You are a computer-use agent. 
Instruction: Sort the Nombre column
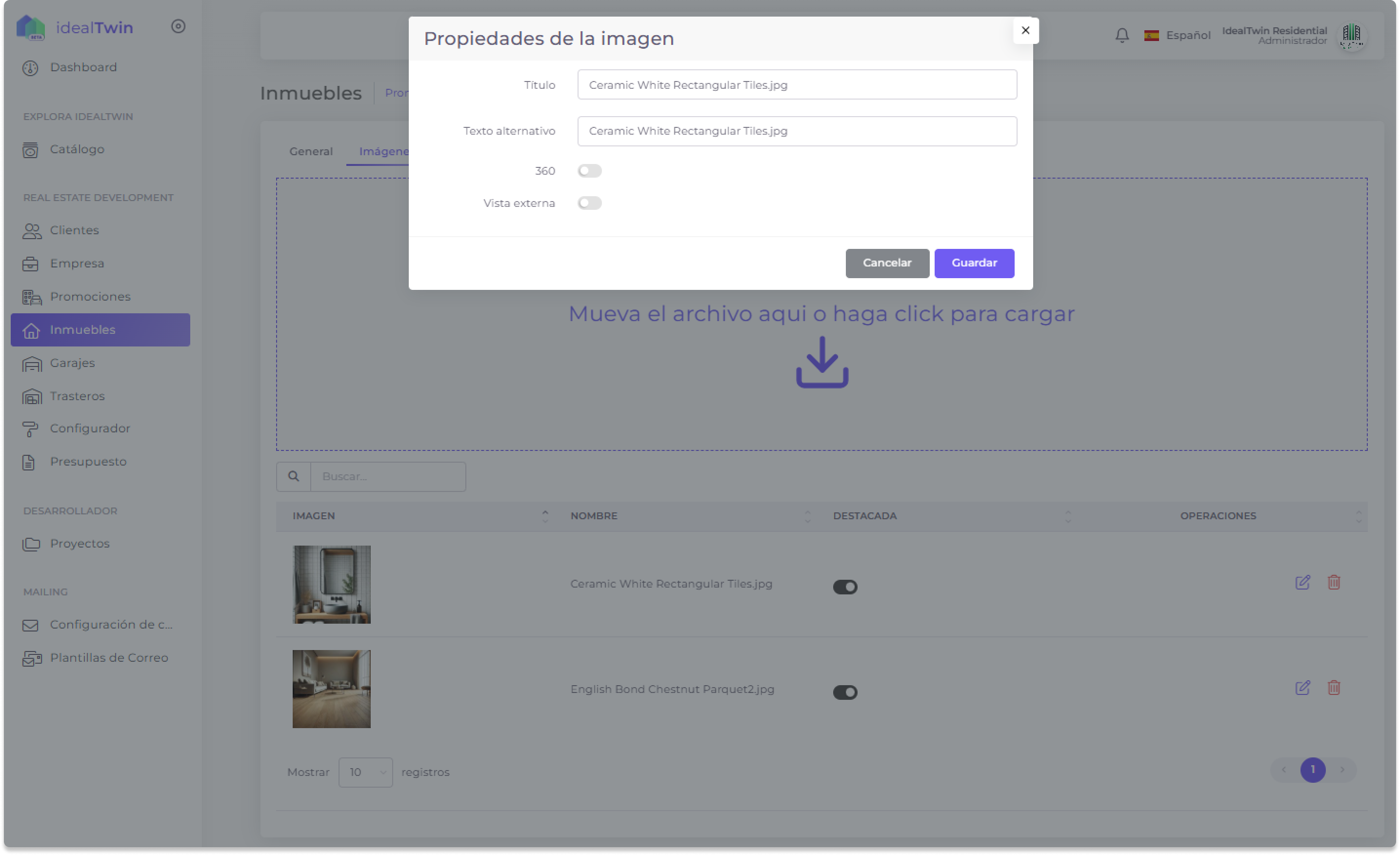807,516
